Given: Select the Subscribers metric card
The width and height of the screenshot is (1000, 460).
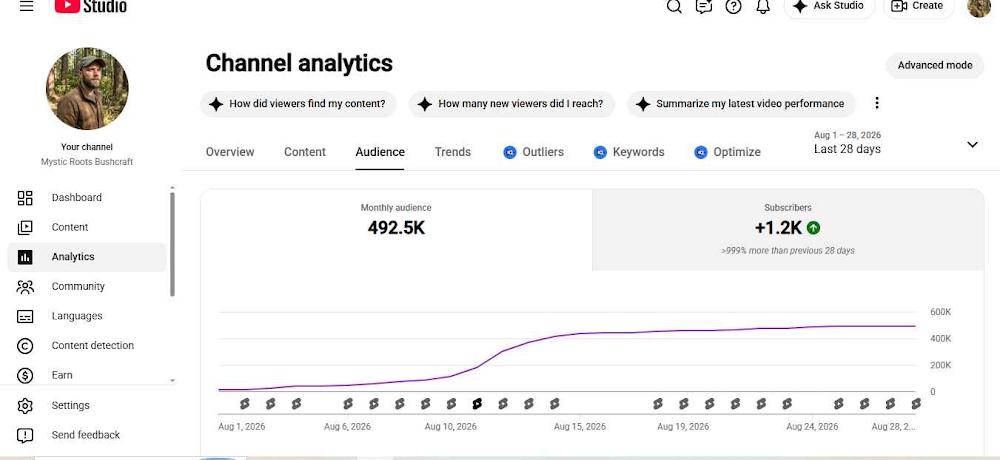Looking at the screenshot, I should [x=788, y=230].
